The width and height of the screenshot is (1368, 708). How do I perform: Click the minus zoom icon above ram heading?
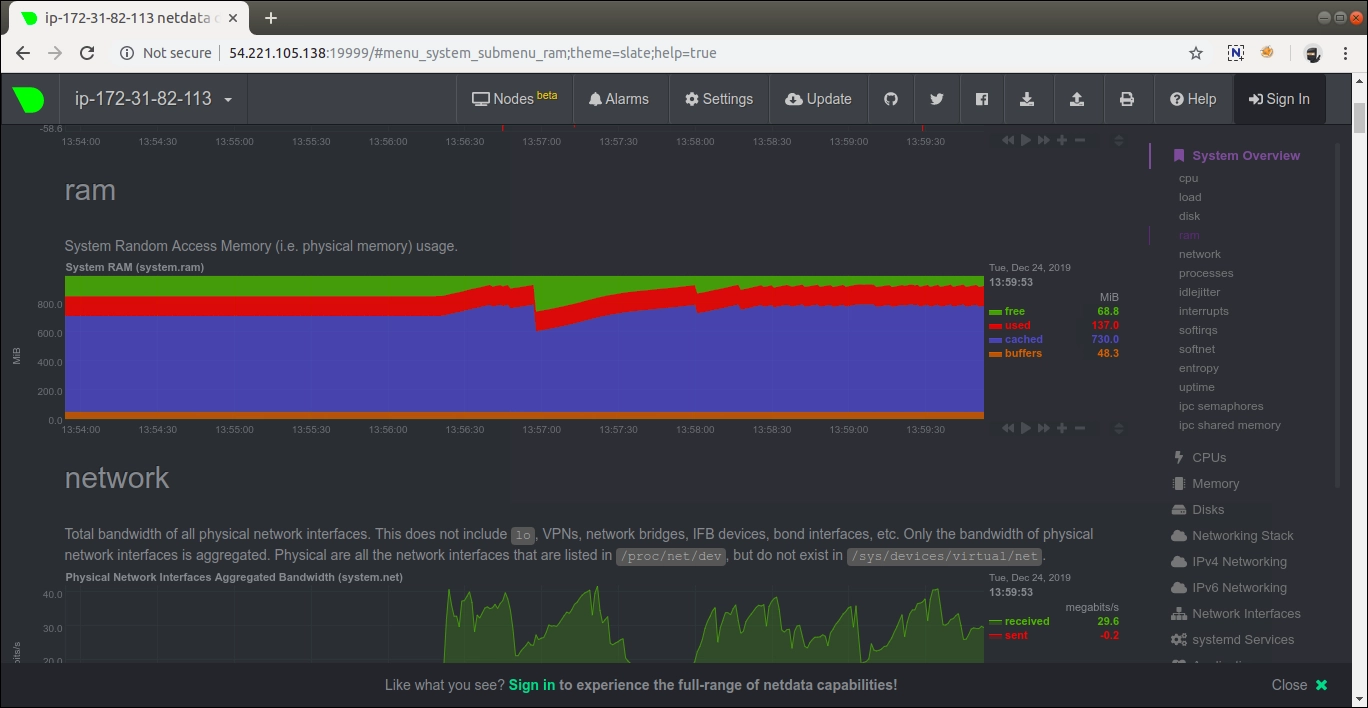pyautogui.click(x=1080, y=141)
